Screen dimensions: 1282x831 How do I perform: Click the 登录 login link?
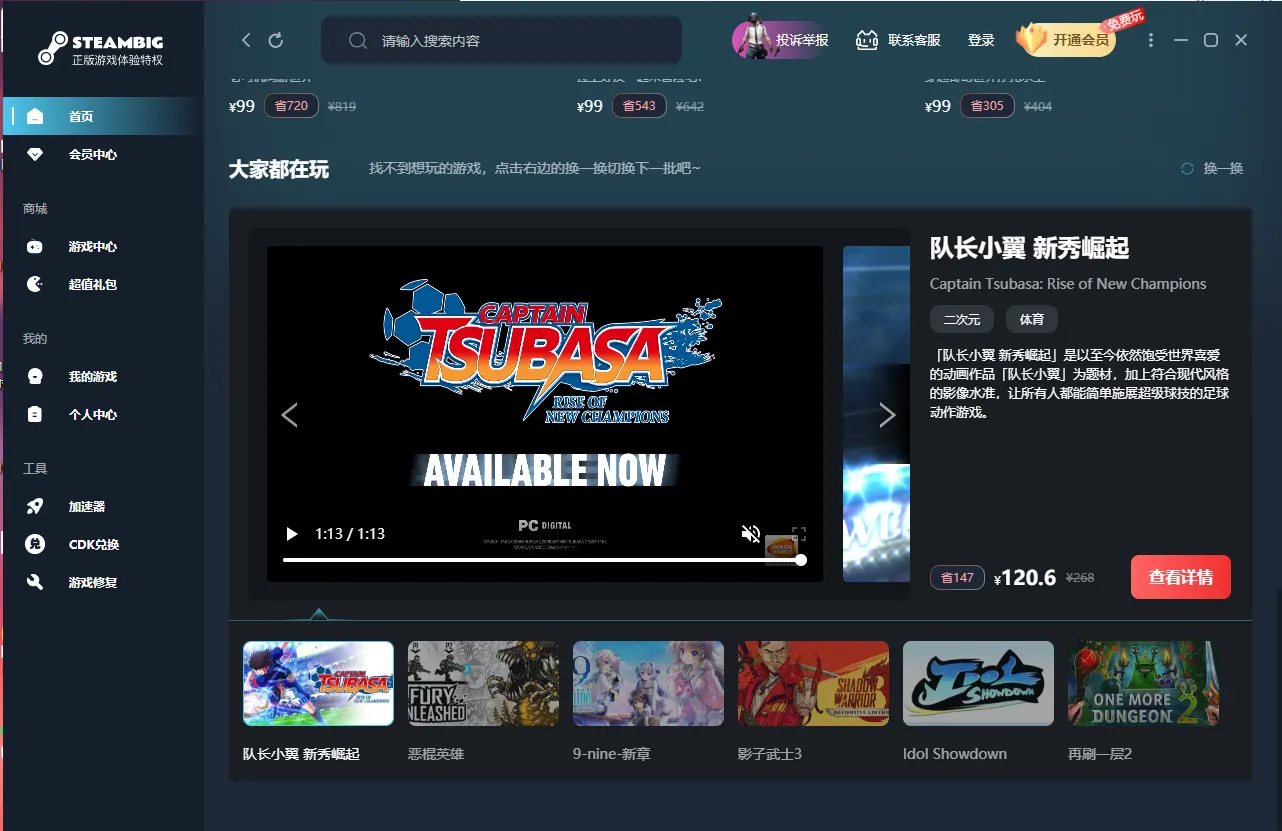(x=981, y=40)
